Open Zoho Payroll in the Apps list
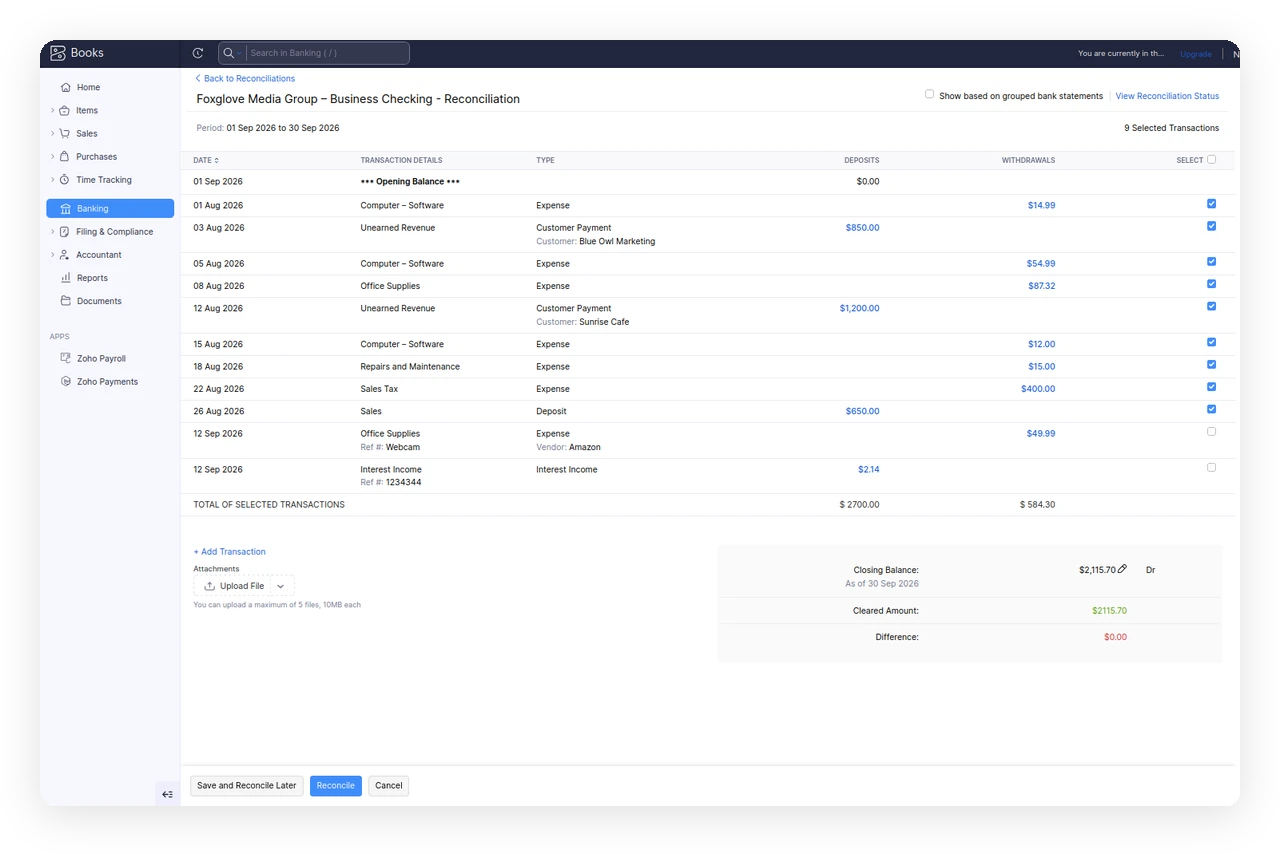This screenshot has width=1280, height=854. (110, 358)
